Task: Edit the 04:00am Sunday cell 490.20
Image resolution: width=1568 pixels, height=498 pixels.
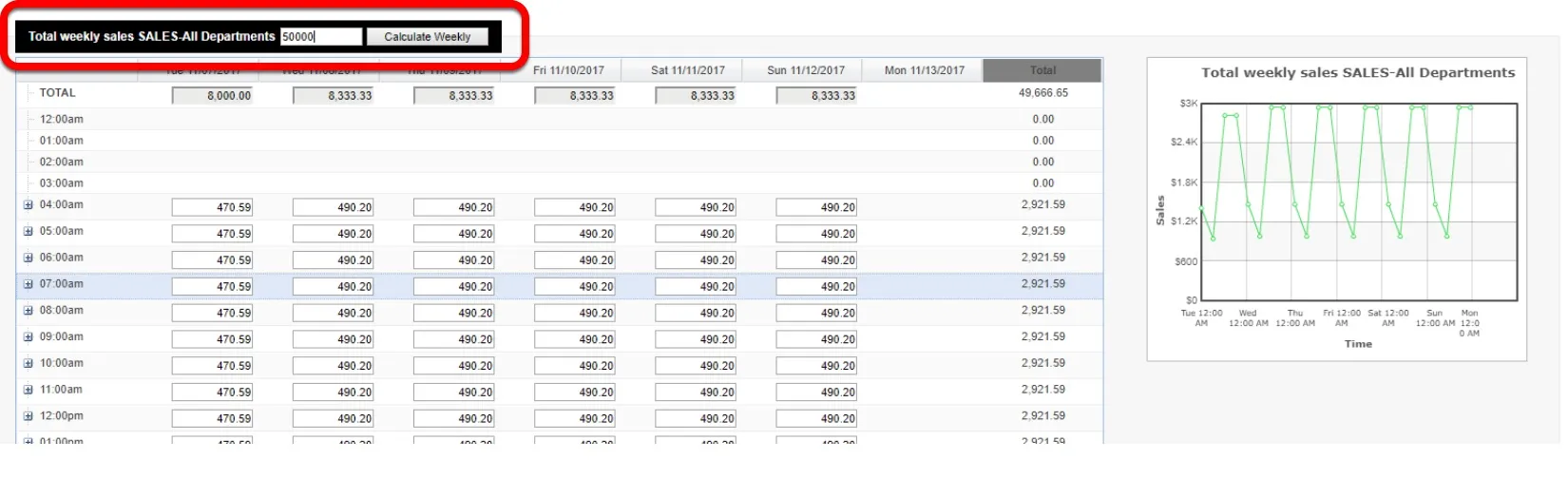Action: point(815,207)
